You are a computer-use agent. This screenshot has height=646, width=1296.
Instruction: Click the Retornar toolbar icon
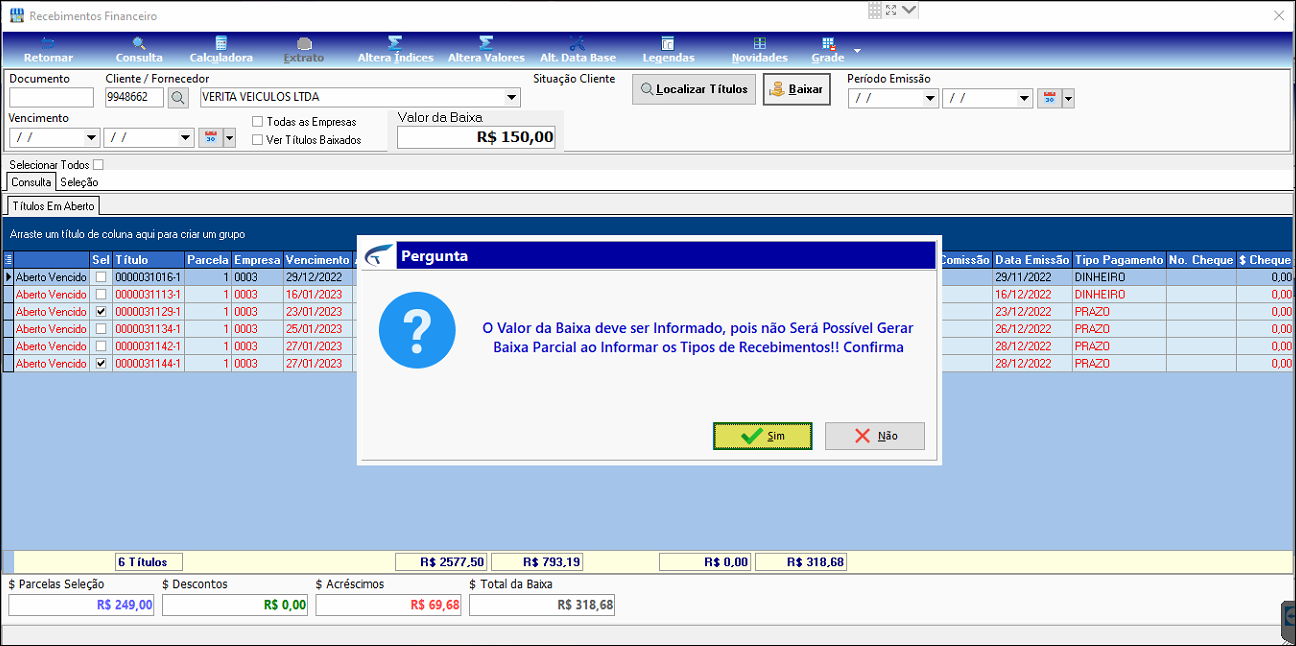(48, 44)
